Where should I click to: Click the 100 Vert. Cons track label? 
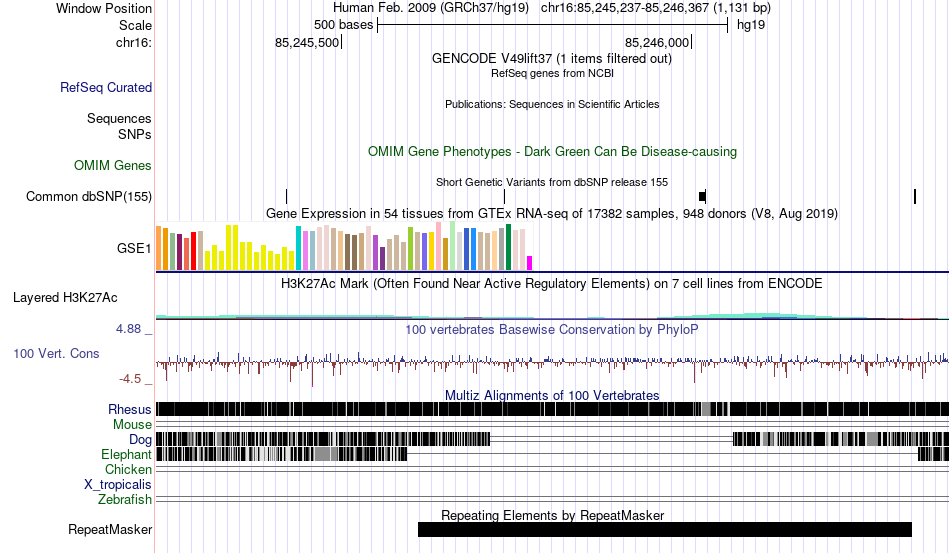(56, 353)
